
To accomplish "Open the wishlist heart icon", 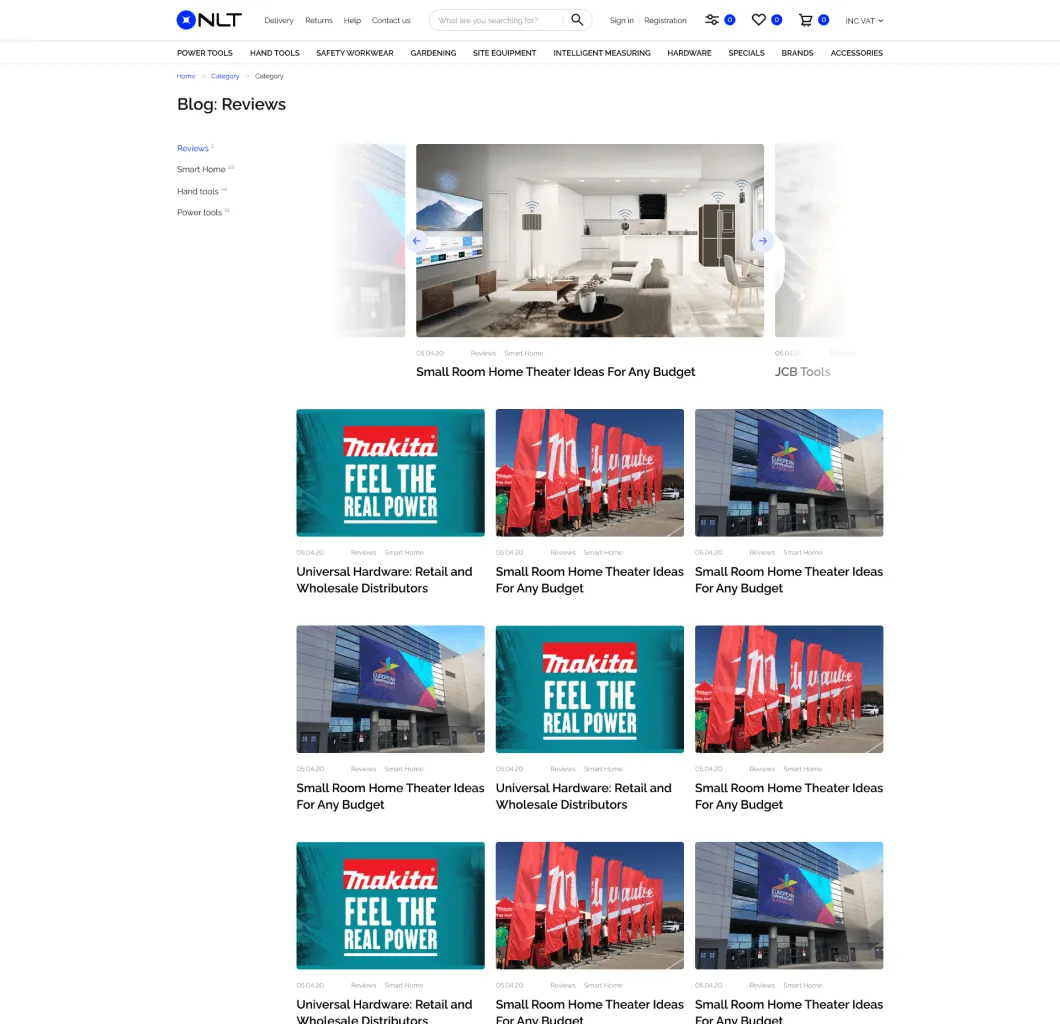I will click(759, 20).
